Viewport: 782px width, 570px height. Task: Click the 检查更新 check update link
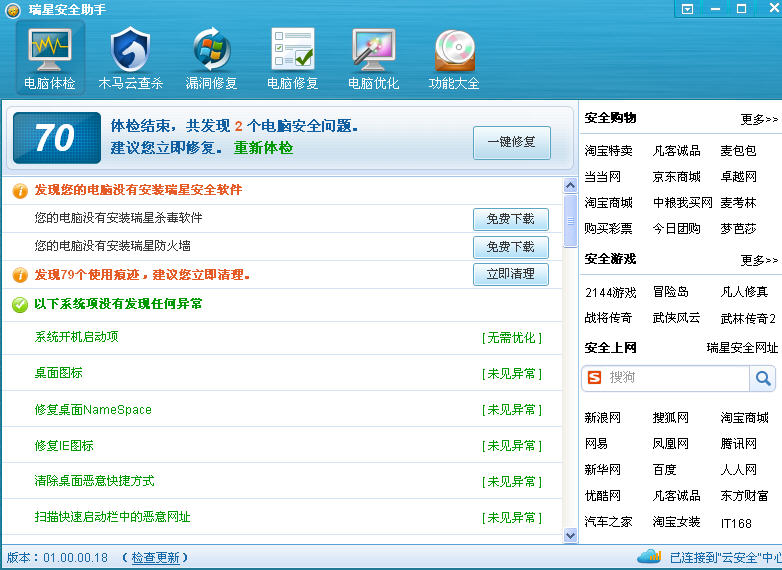[155, 558]
